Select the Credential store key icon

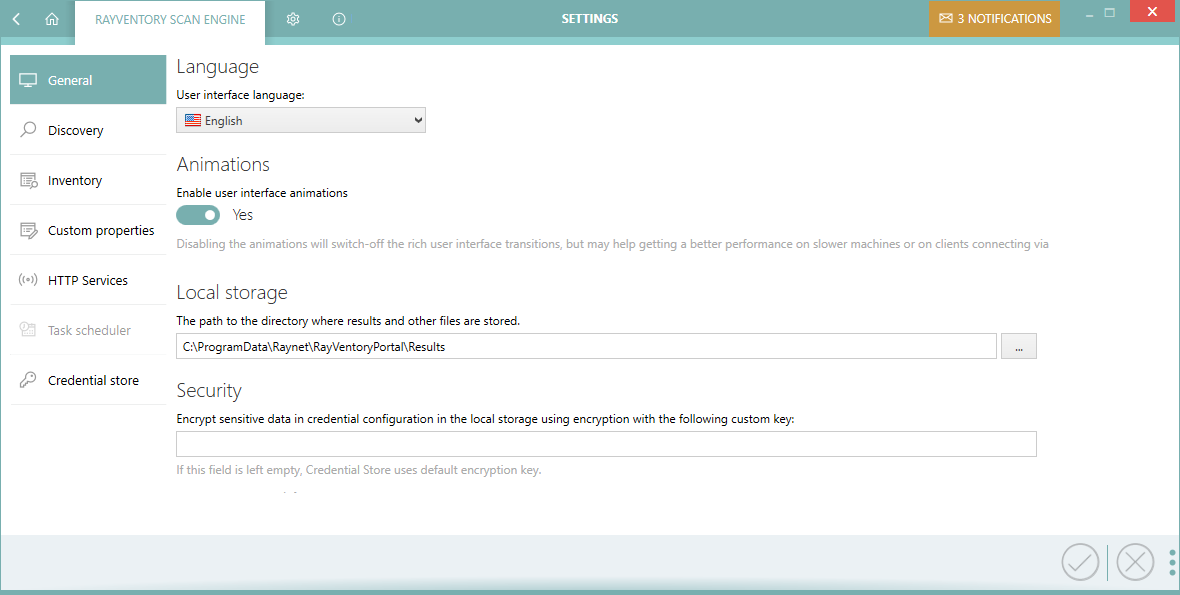[27, 380]
